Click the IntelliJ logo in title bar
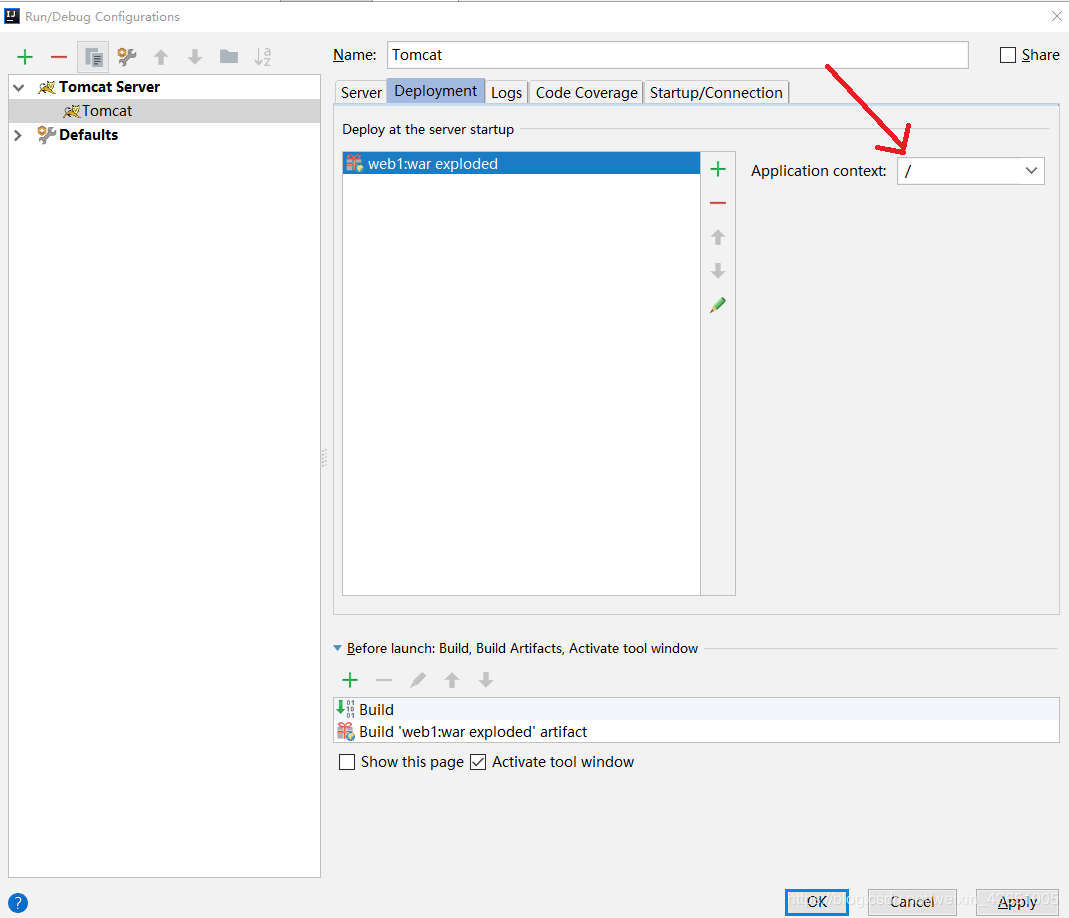The image size is (1069, 918). point(12,16)
